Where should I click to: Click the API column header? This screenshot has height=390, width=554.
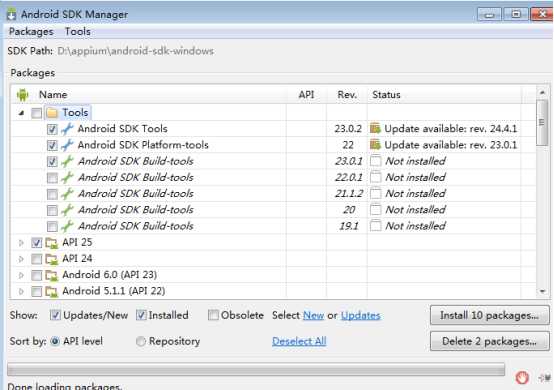click(306, 95)
